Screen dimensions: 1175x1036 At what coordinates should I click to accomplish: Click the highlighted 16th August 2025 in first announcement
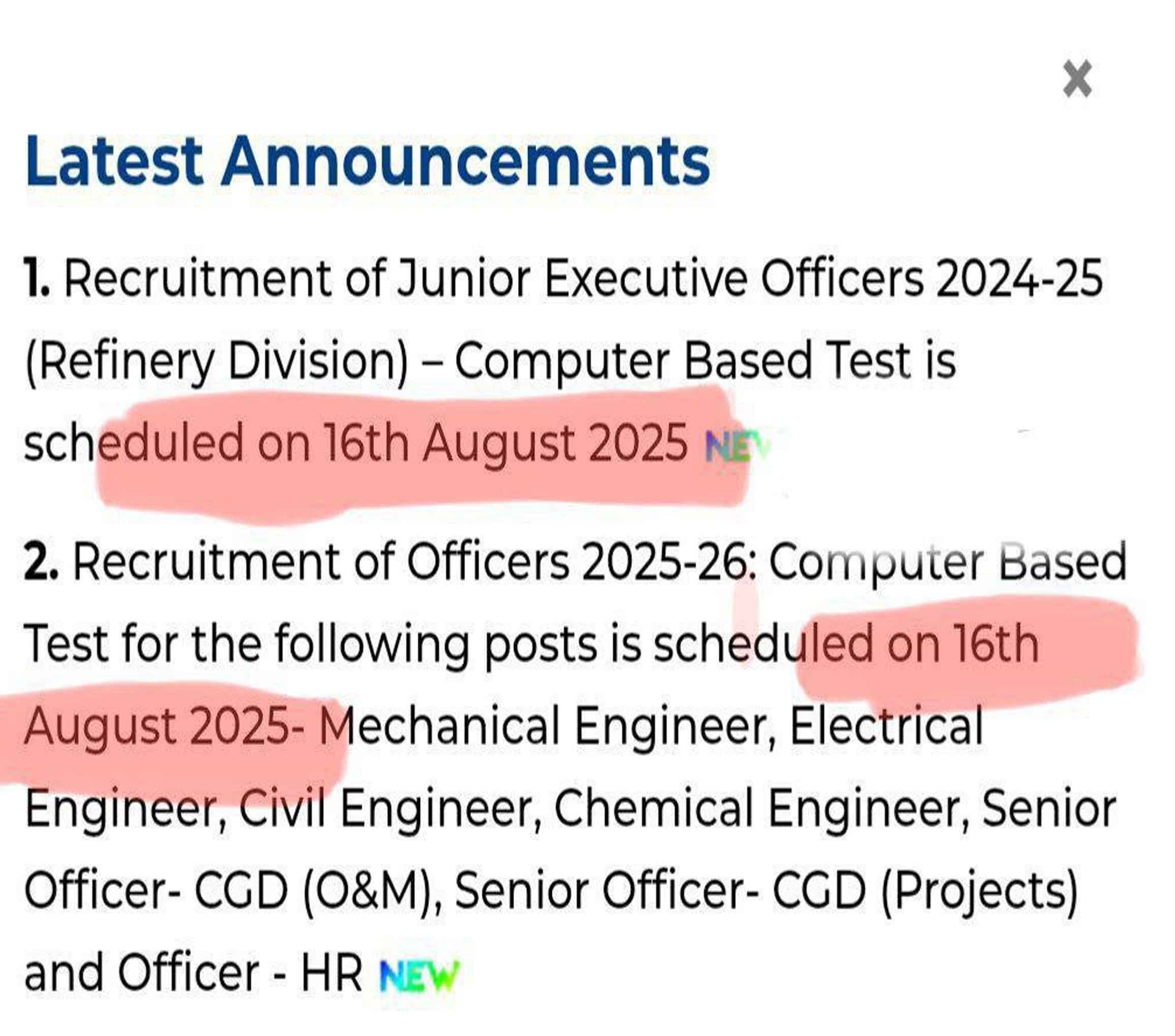tap(506, 444)
